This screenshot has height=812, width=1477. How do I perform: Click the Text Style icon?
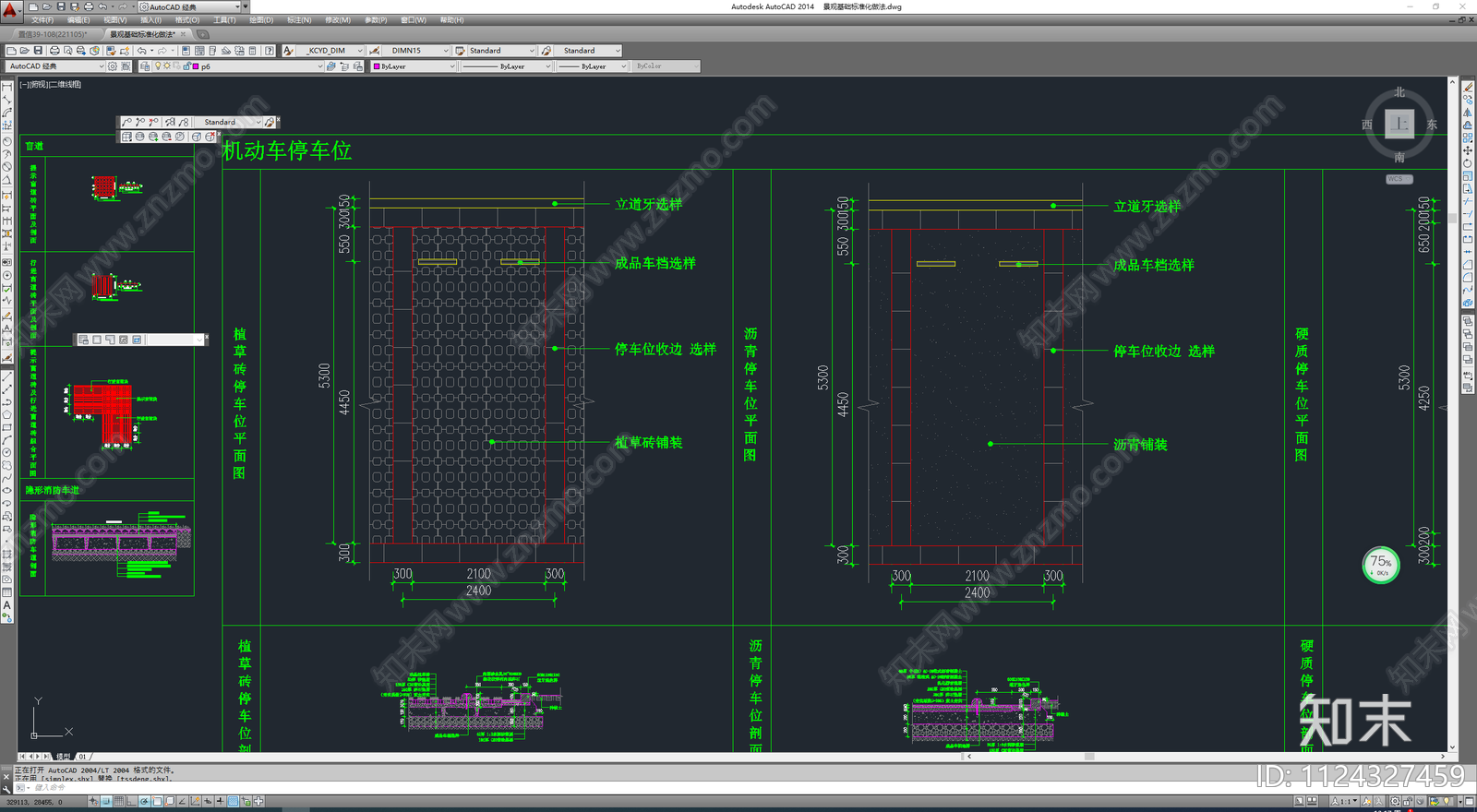click(288, 51)
